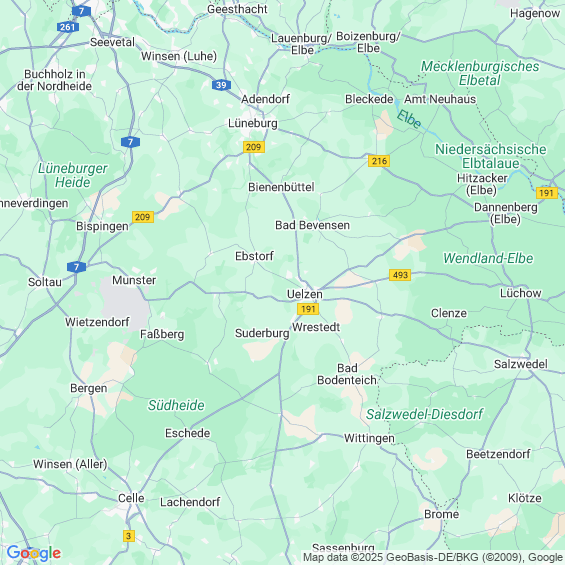Click the Google logo
This screenshot has height=565, width=565.
[x=34, y=553]
